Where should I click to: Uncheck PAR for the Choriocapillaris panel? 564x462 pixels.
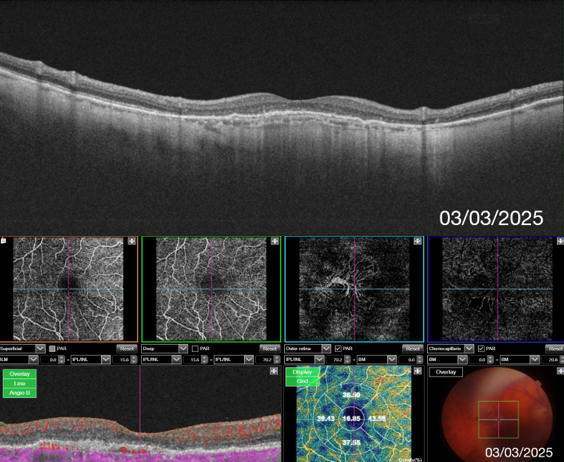tap(481, 349)
